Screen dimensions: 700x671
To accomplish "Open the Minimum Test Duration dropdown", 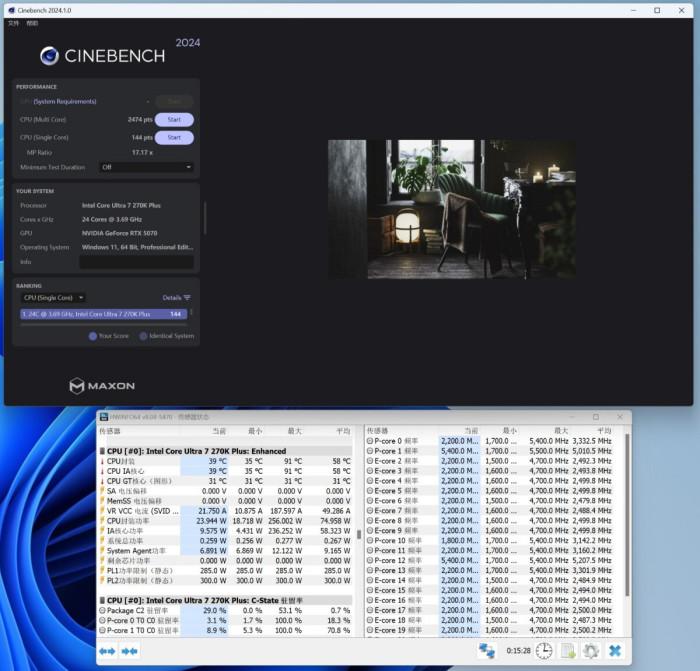I will [x=146, y=167].
